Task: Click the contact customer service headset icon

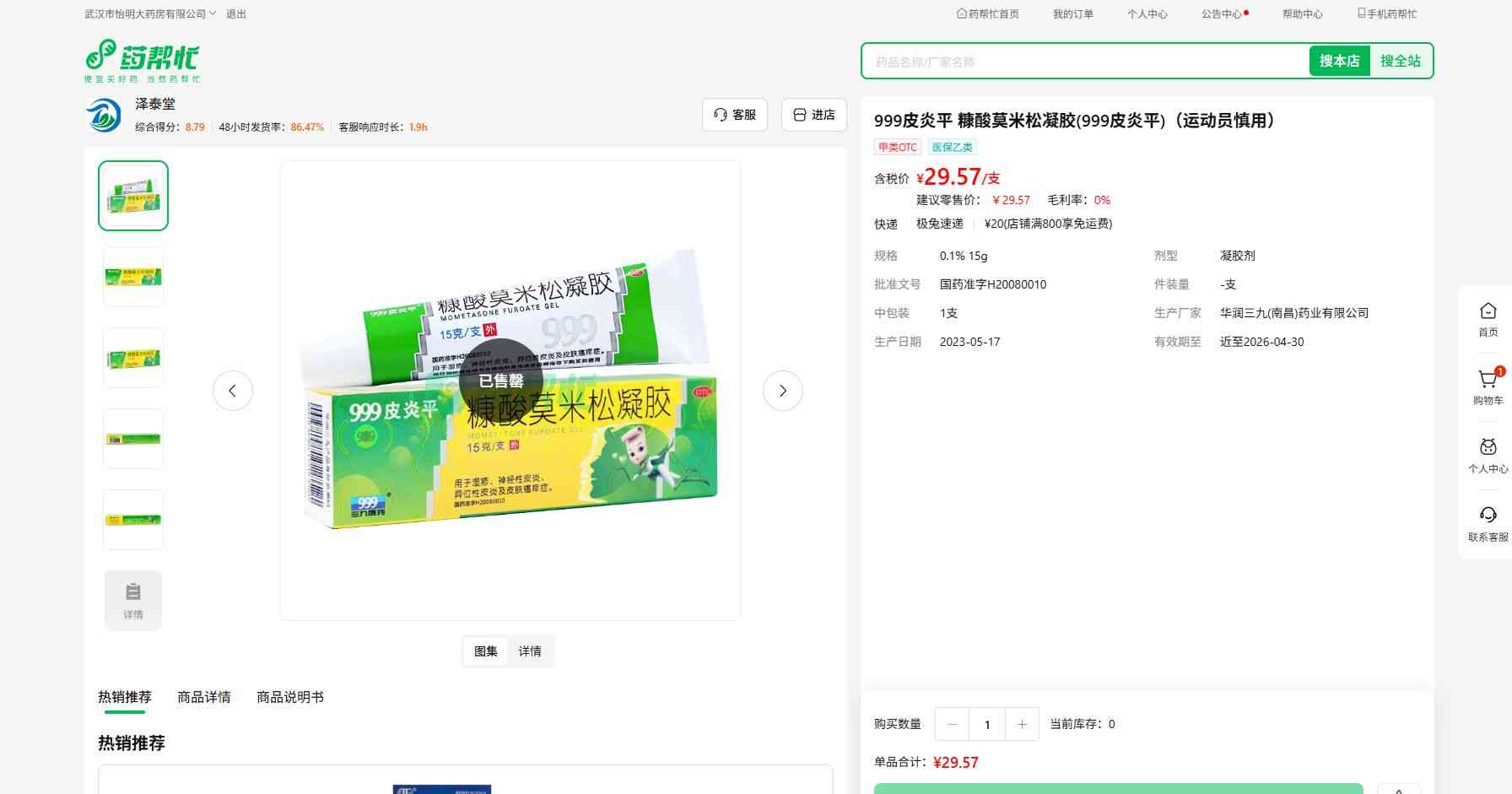Action: (1488, 516)
